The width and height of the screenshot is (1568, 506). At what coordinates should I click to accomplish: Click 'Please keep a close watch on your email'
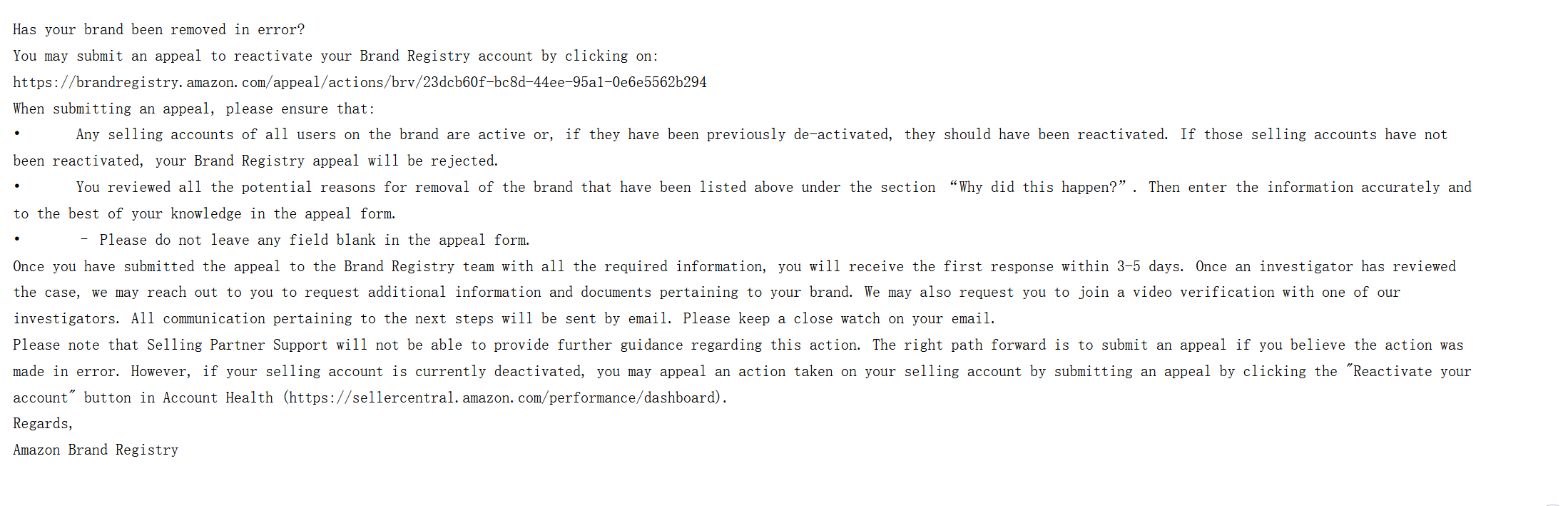point(838,318)
